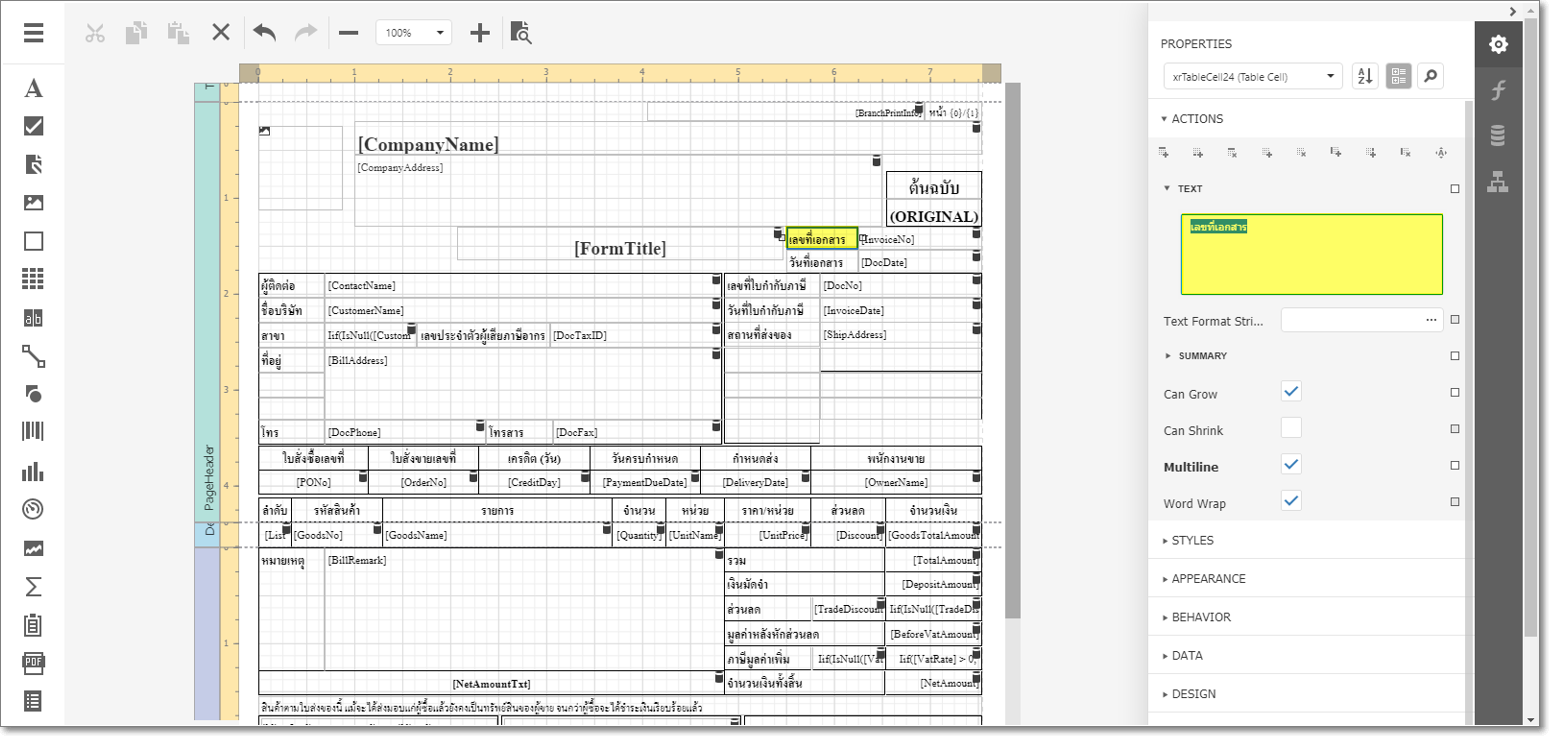Expand the BEHAVIOR section
The image size is (1549, 736).
1196,617
